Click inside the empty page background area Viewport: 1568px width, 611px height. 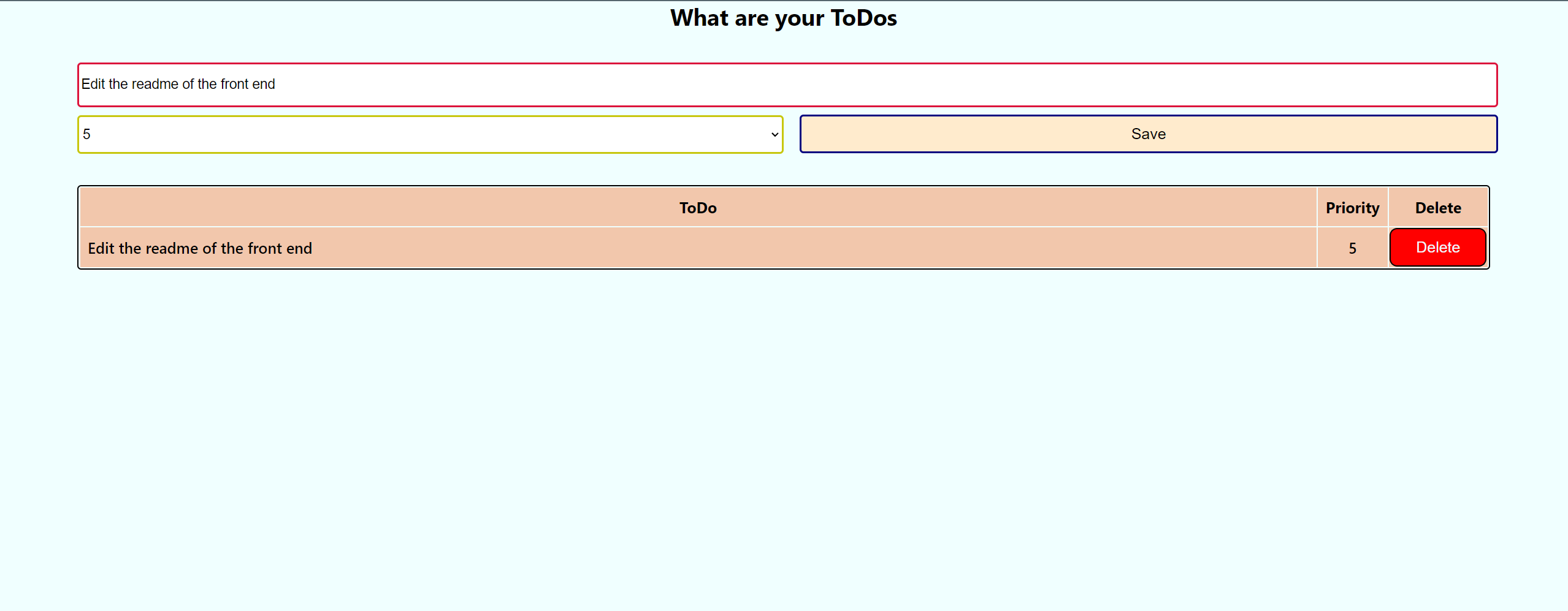coord(784,429)
